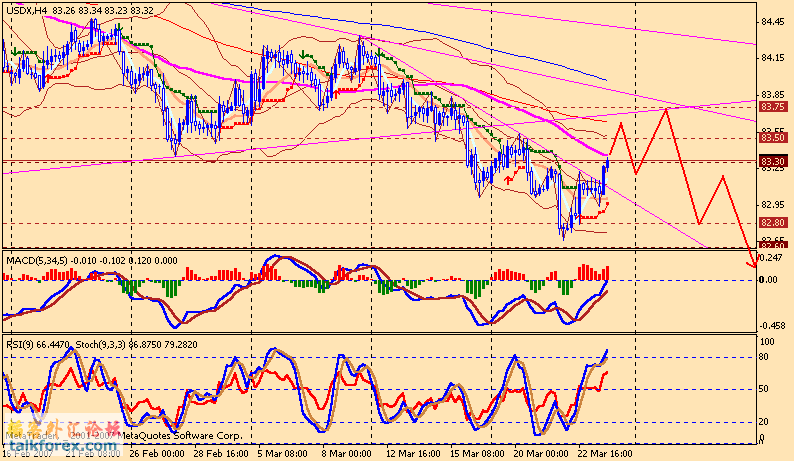Click the red up-arrow signal near 20 Mar
The image size is (794, 461).
[508, 179]
